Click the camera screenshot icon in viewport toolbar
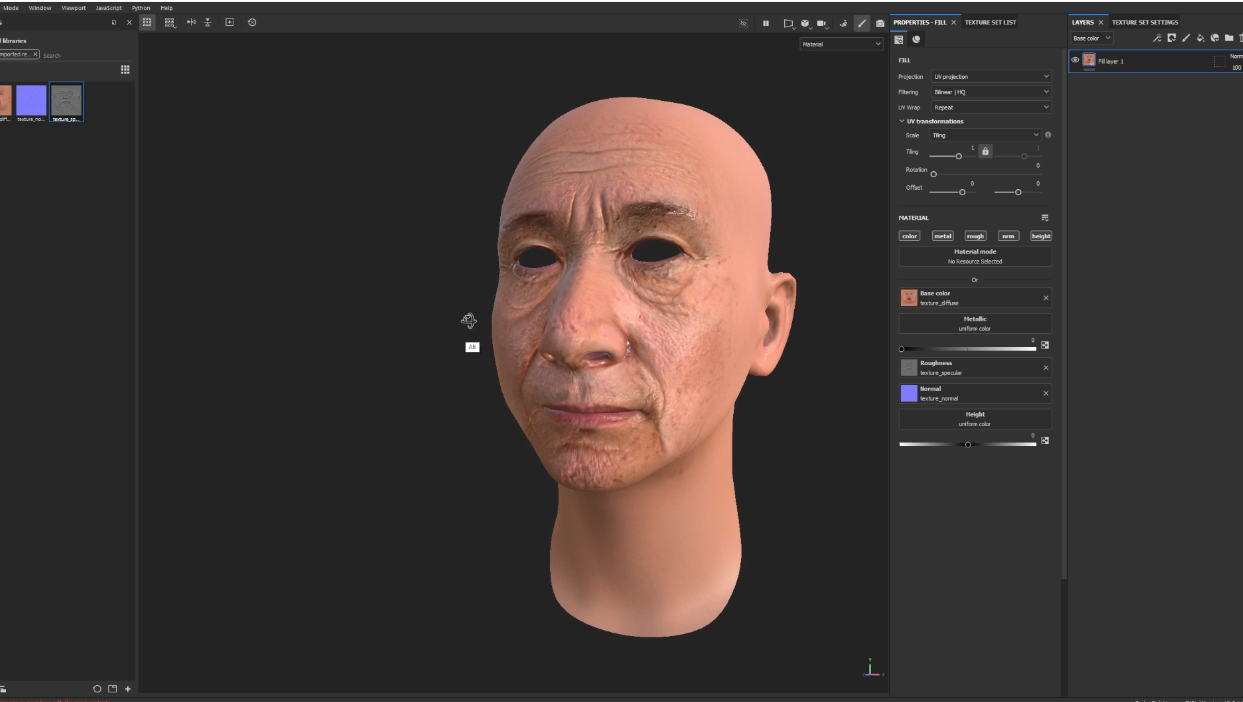 click(x=880, y=23)
